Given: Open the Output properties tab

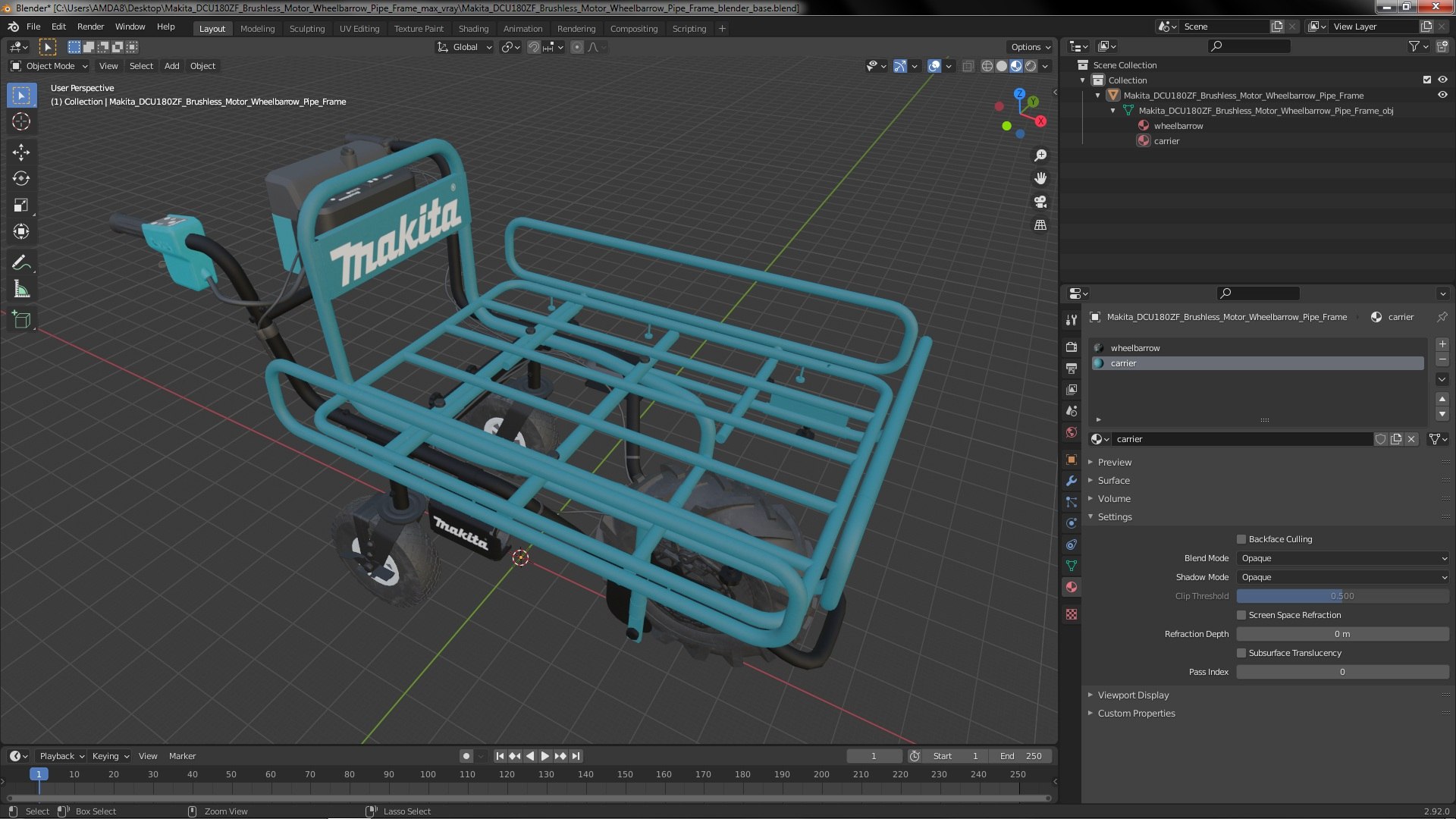Looking at the screenshot, I should click(x=1072, y=368).
